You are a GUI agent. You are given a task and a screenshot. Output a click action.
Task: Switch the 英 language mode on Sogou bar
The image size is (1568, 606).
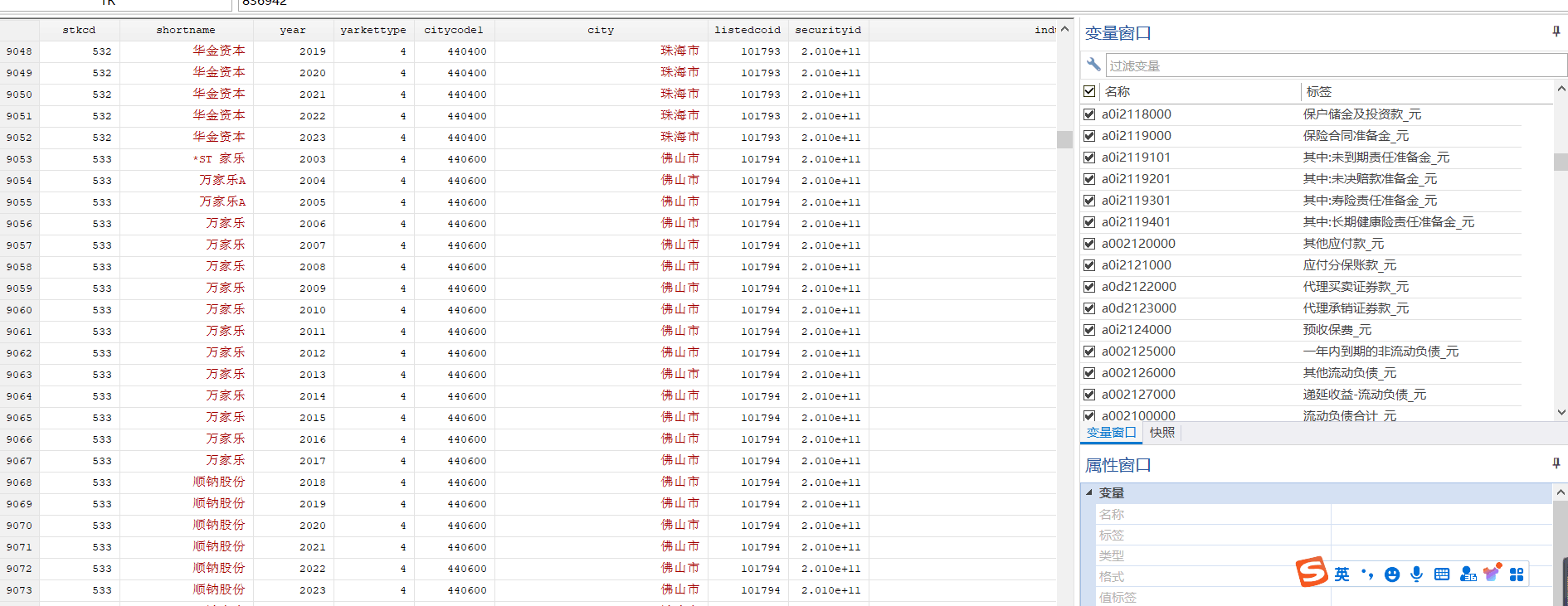(x=1342, y=574)
